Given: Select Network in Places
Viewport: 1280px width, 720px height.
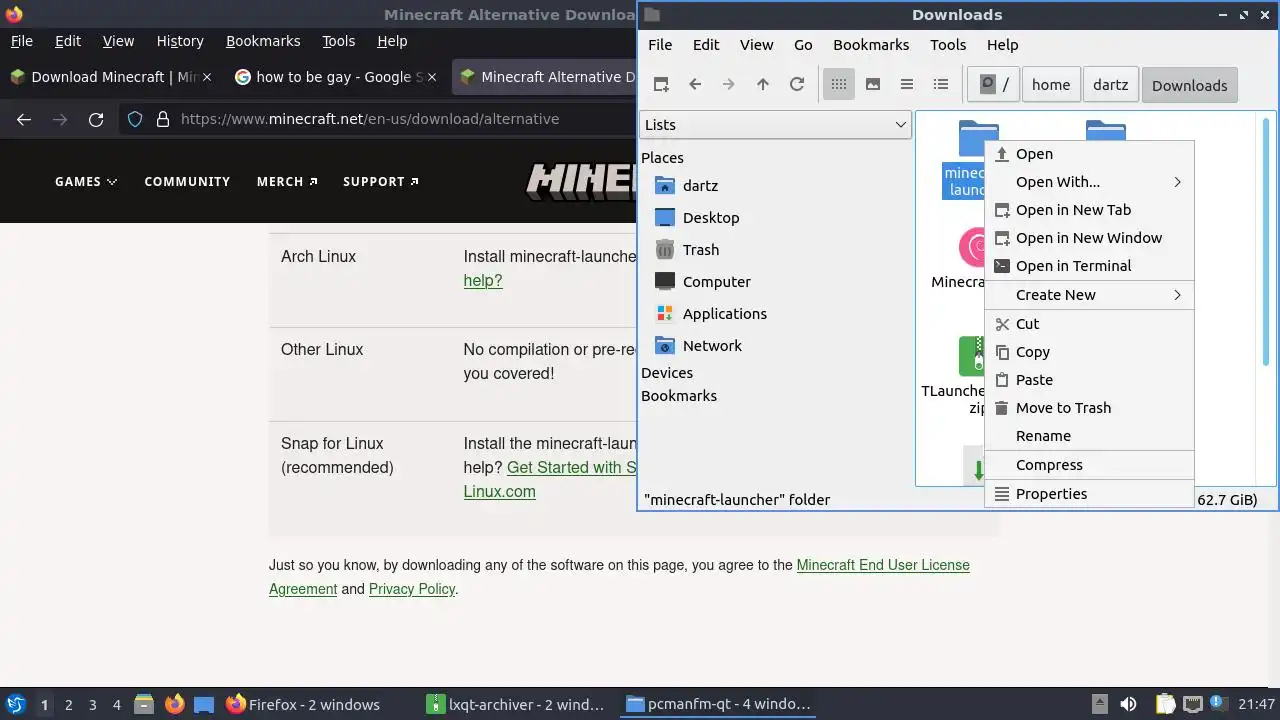Looking at the screenshot, I should tap(712, 346).
